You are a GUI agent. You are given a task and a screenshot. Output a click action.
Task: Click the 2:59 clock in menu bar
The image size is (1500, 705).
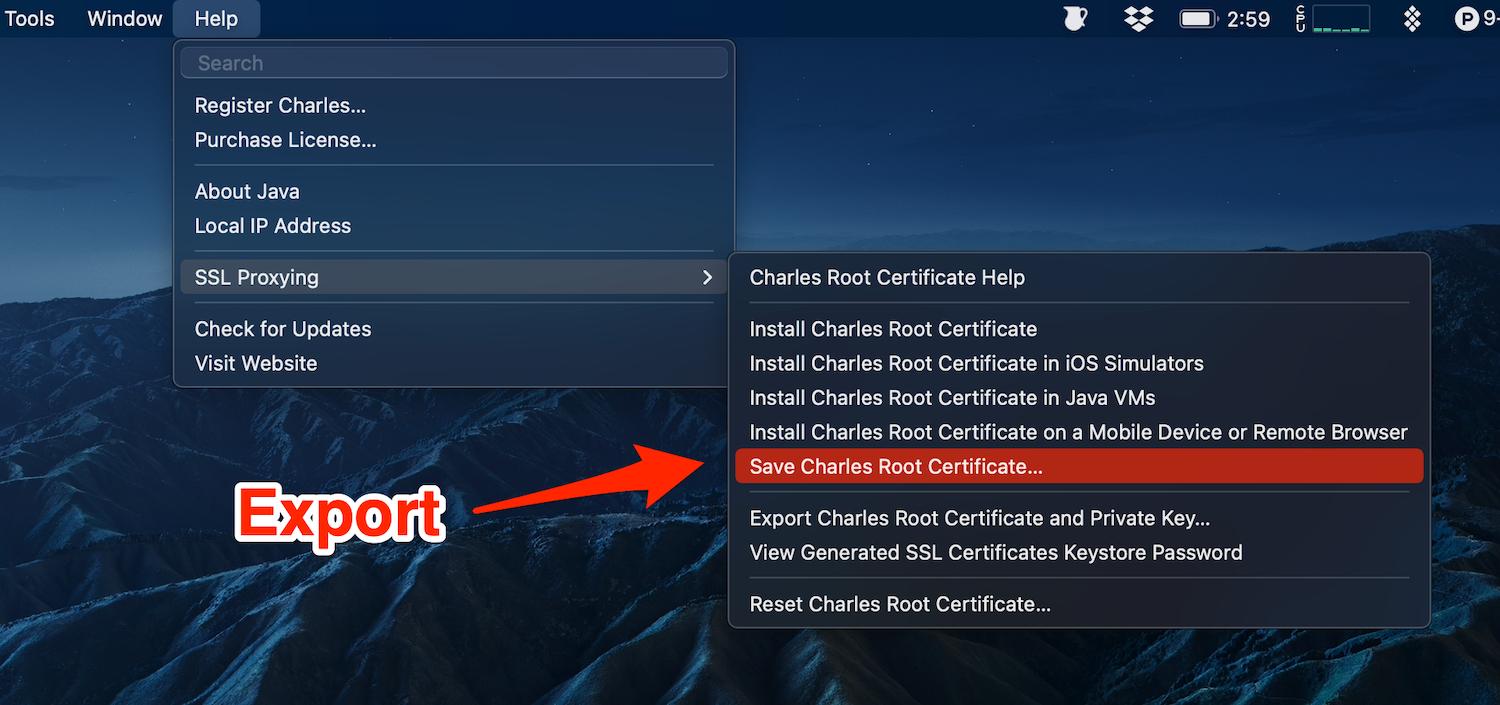1248,19
